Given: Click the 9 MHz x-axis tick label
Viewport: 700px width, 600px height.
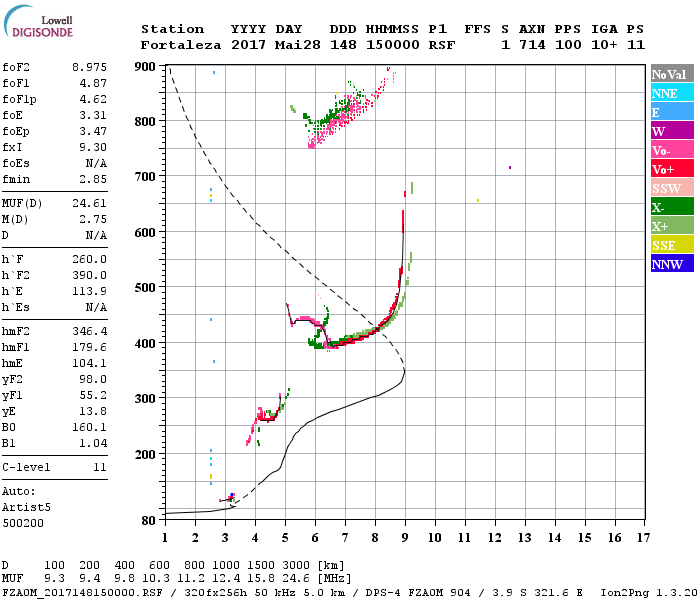Looking at the screenshot, I should pos(405,538).
